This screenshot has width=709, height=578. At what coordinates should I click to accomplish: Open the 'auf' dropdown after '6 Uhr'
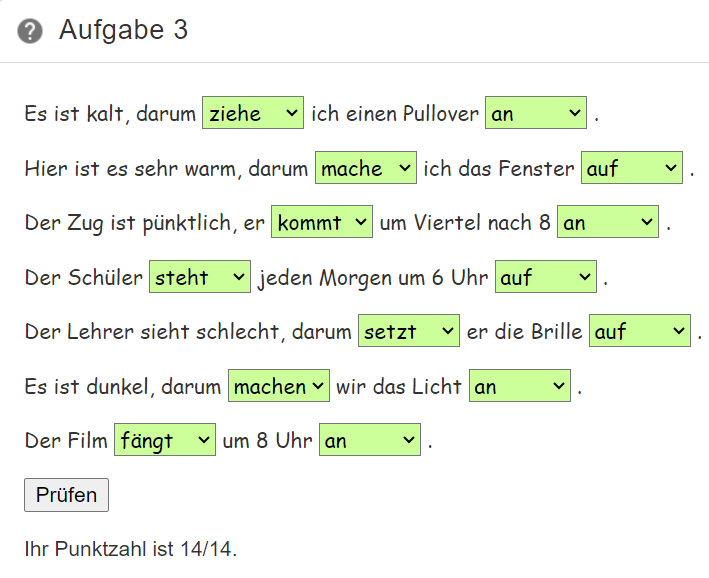546,277
